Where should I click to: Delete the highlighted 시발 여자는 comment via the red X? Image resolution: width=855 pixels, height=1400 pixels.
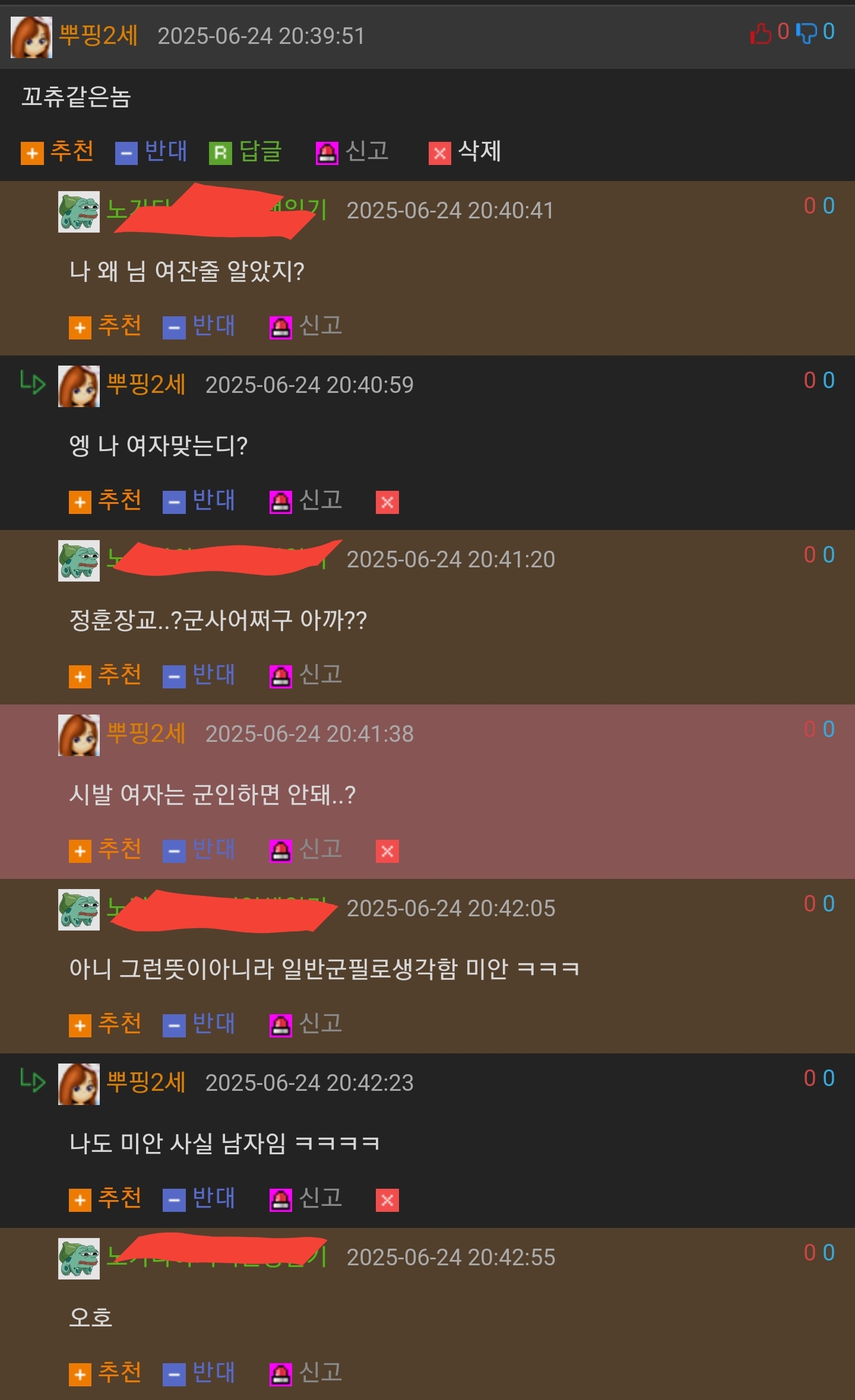[387, 851]
